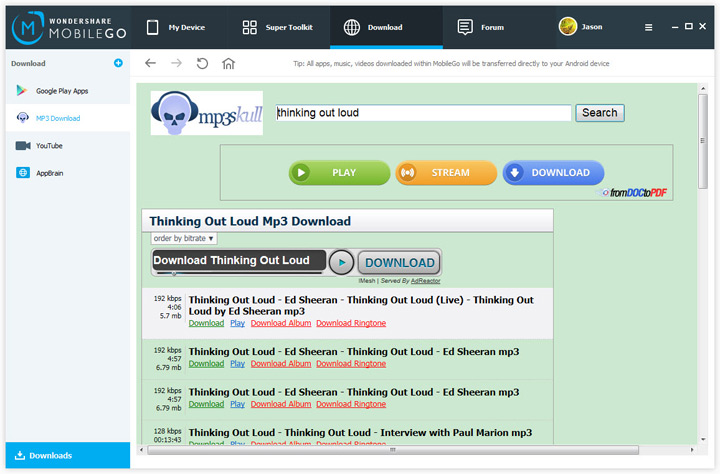The height and width of the screenshot is (474, 720).
Task: Reload the page with refresh icon
Action: coord(202,63)
